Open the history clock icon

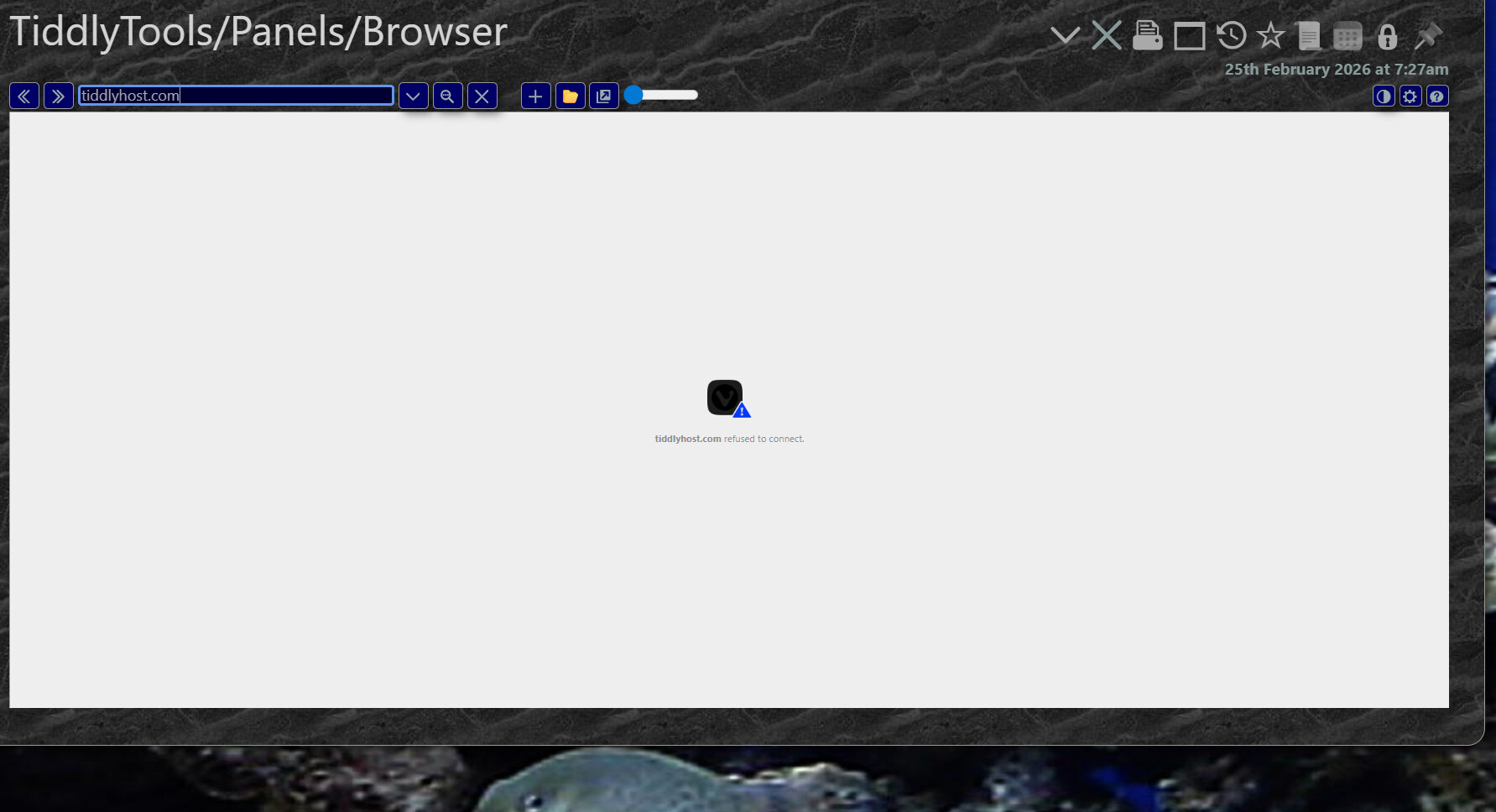(1231, 36)
